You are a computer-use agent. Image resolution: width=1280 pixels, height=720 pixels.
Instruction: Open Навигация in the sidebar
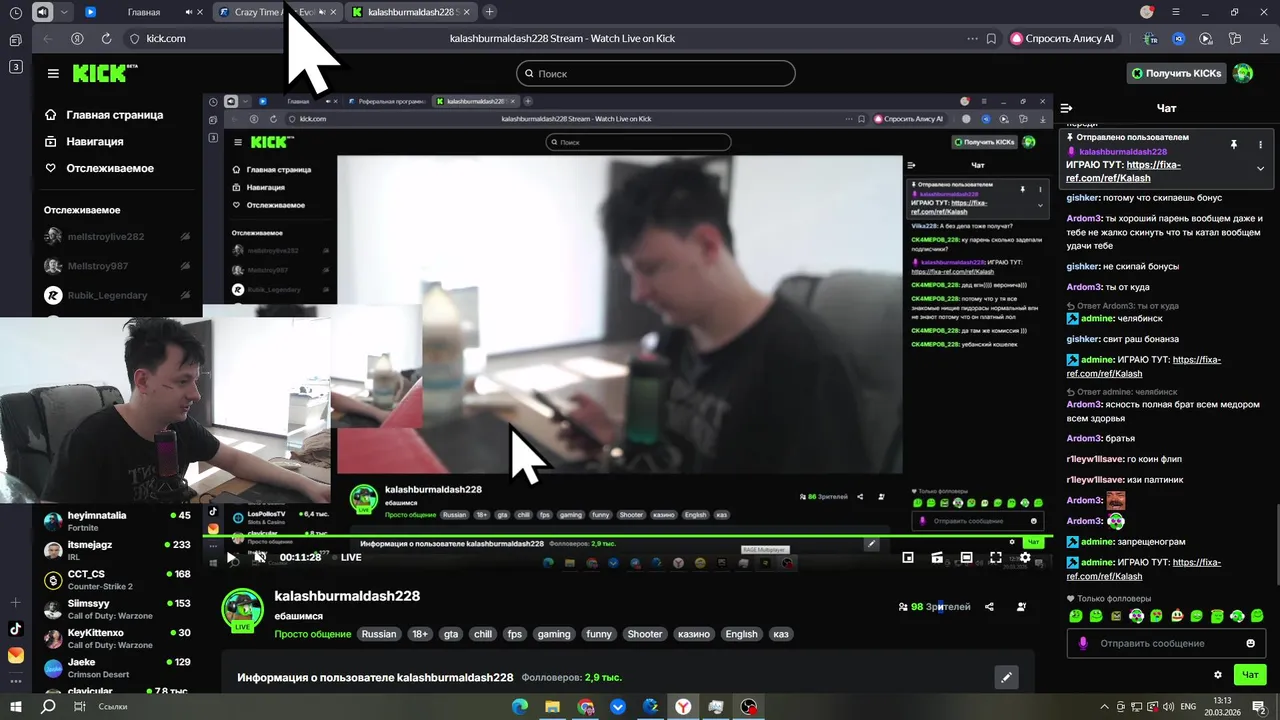pyautogui.click(x=85, y=141)
